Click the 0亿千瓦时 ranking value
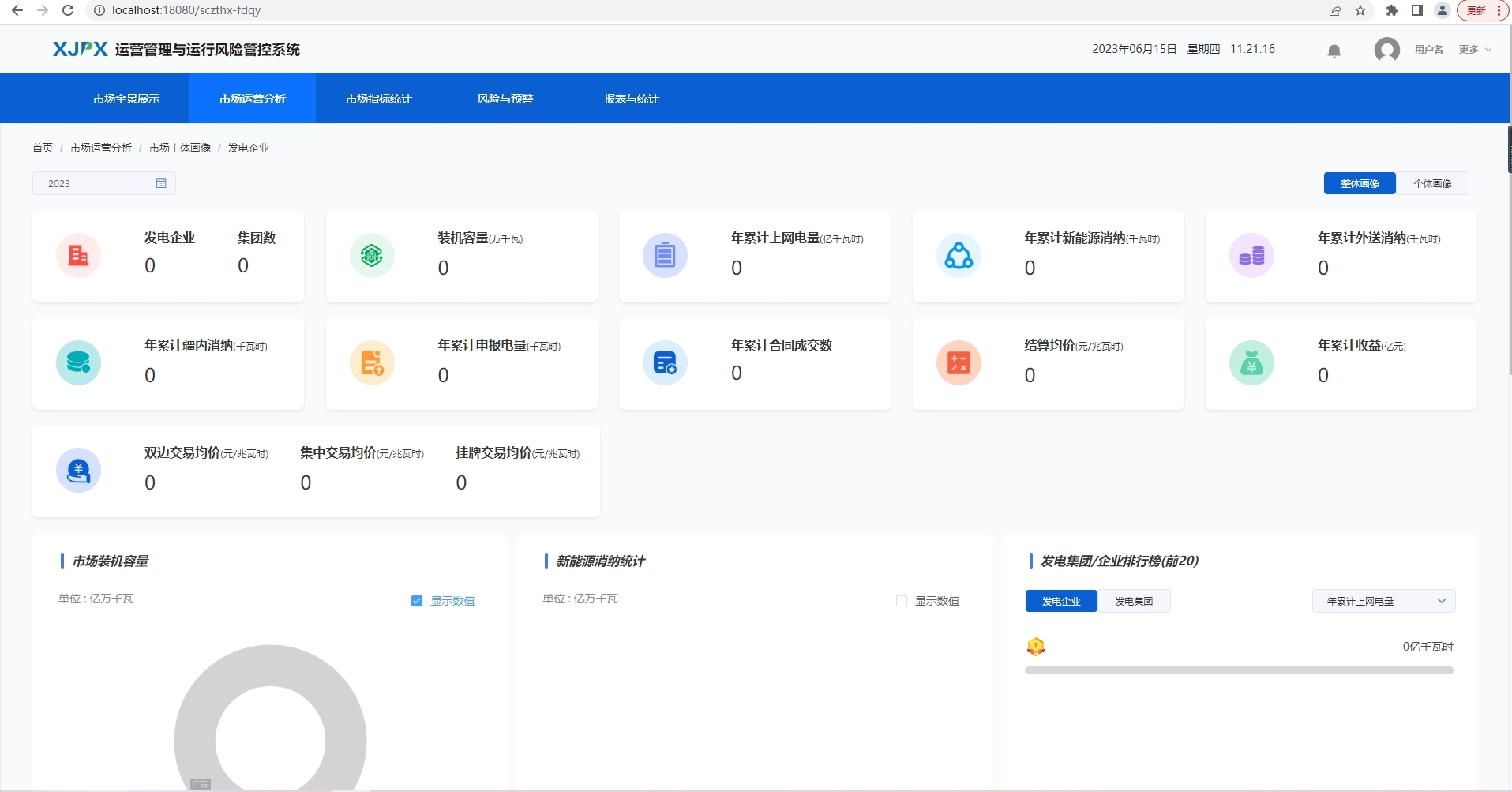1512x792 pixels. point(1428,647)
